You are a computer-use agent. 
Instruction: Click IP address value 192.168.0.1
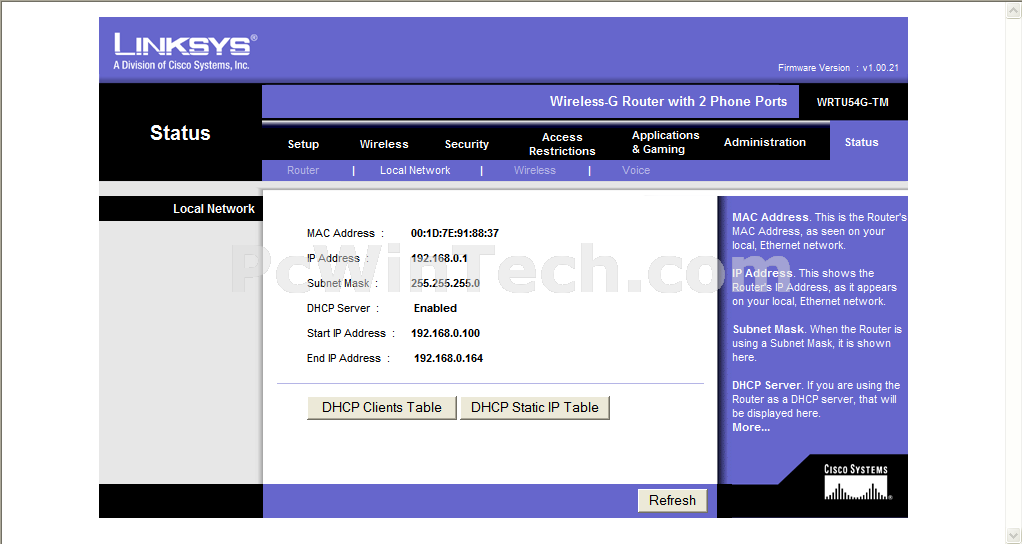[x=439, y=258]
